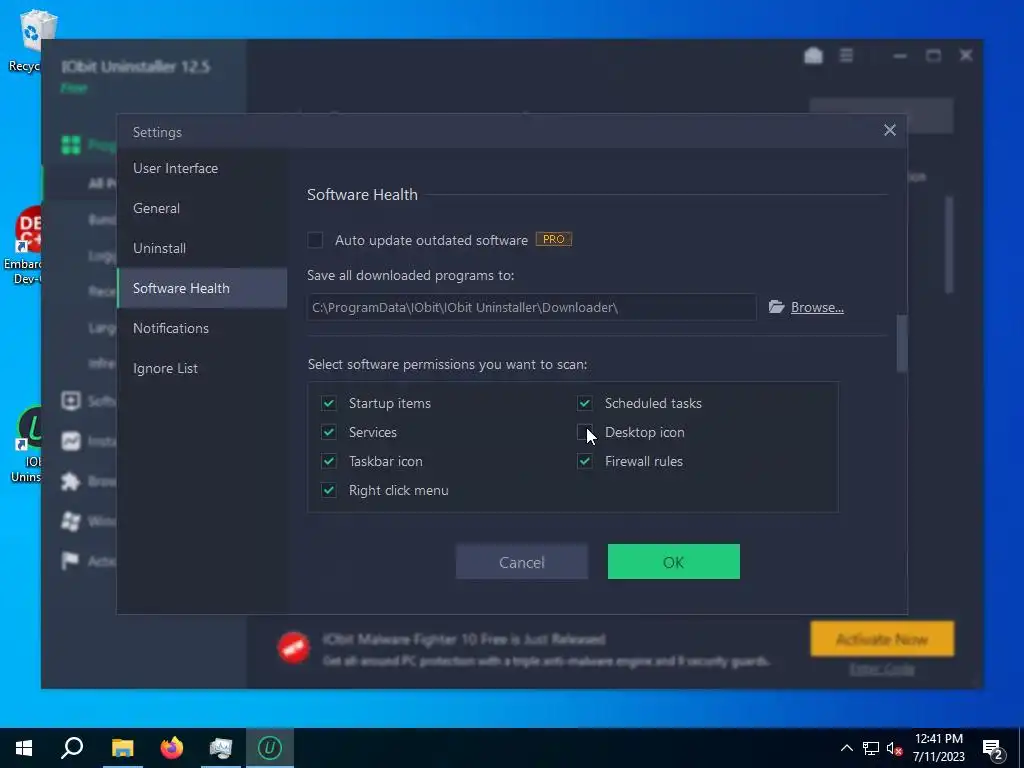
Task: Open toolbox icon in IObit Uninstaller title bar
Action: tap(813, 56)
